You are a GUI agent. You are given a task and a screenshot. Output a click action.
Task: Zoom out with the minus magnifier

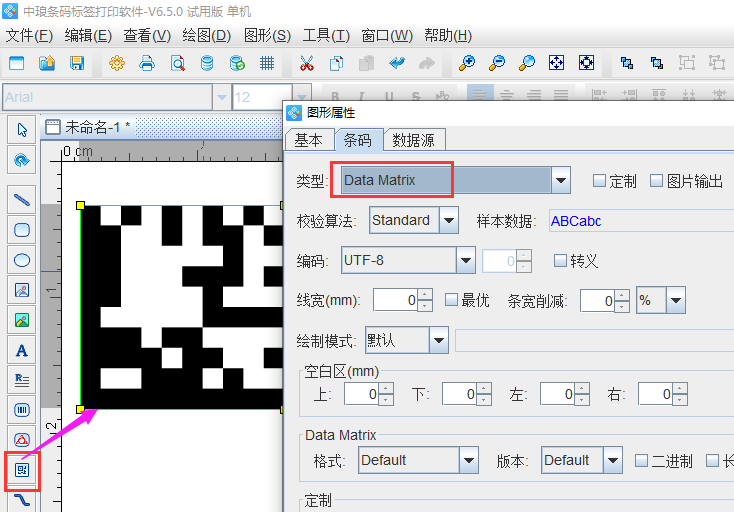tap(497, 62)
